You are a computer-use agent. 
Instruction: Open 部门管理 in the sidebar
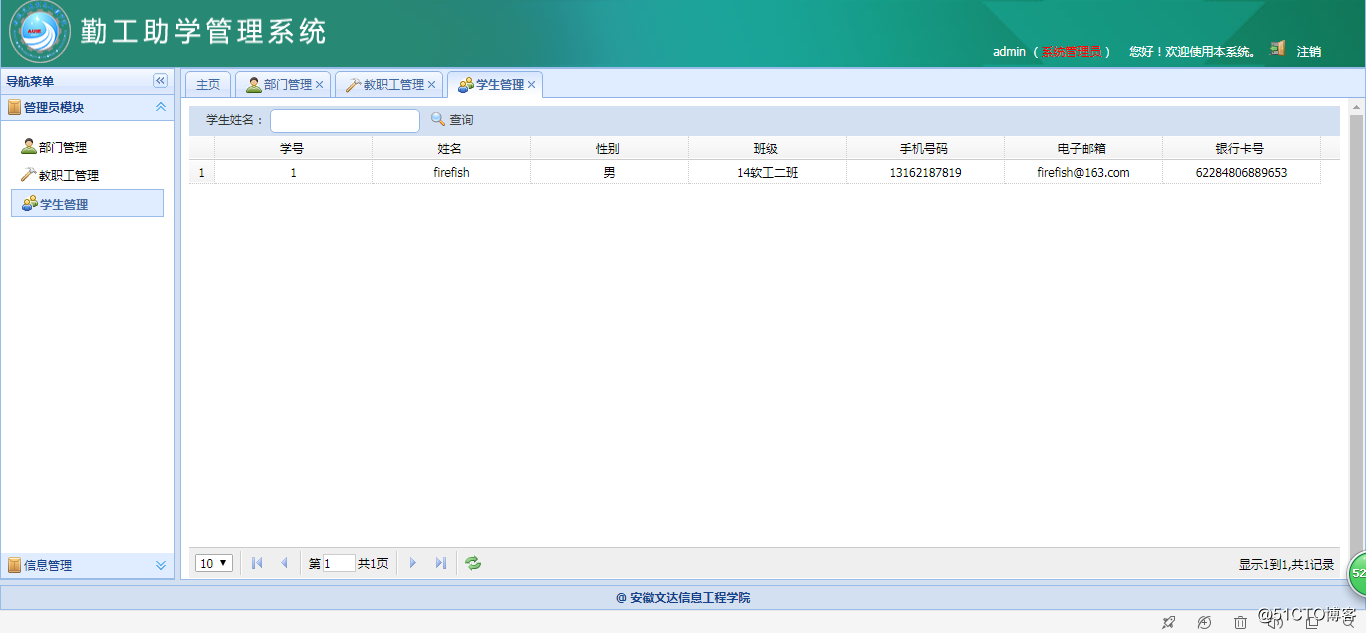(54, 147)
